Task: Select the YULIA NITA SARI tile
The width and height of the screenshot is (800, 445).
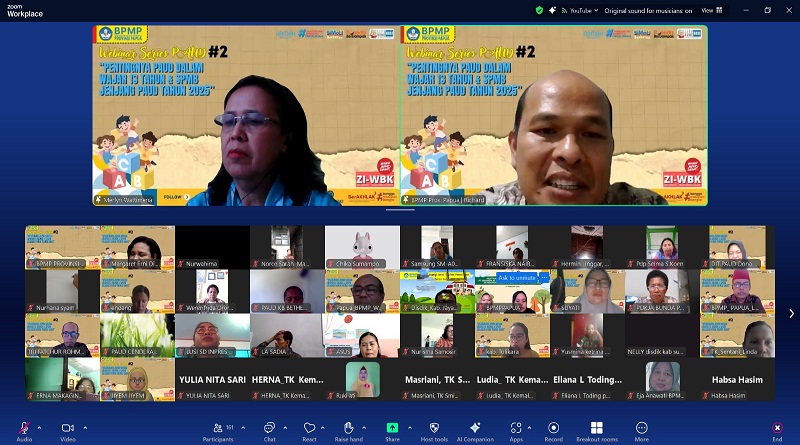Action: coord(212,380)
